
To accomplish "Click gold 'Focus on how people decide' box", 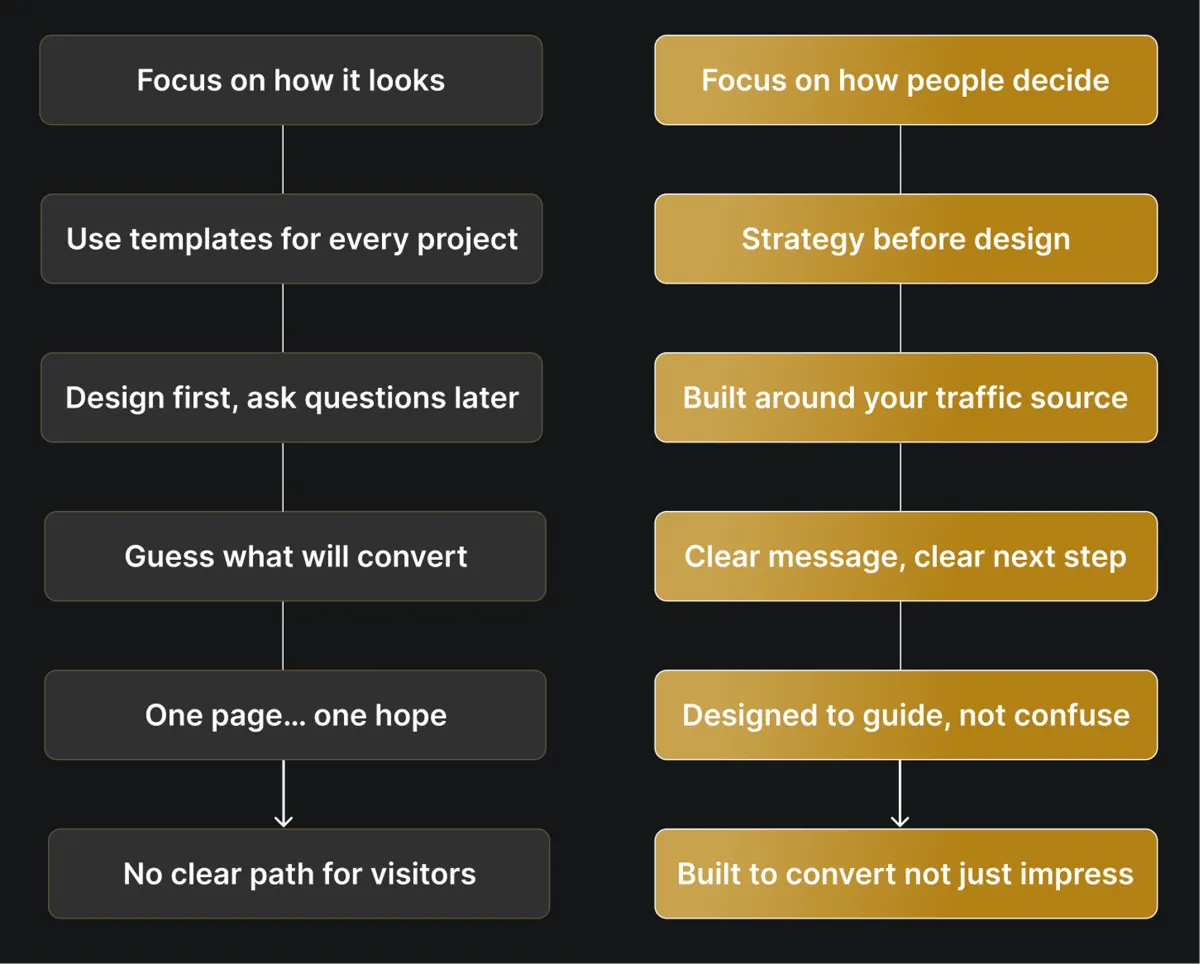I will click(905, 80).
